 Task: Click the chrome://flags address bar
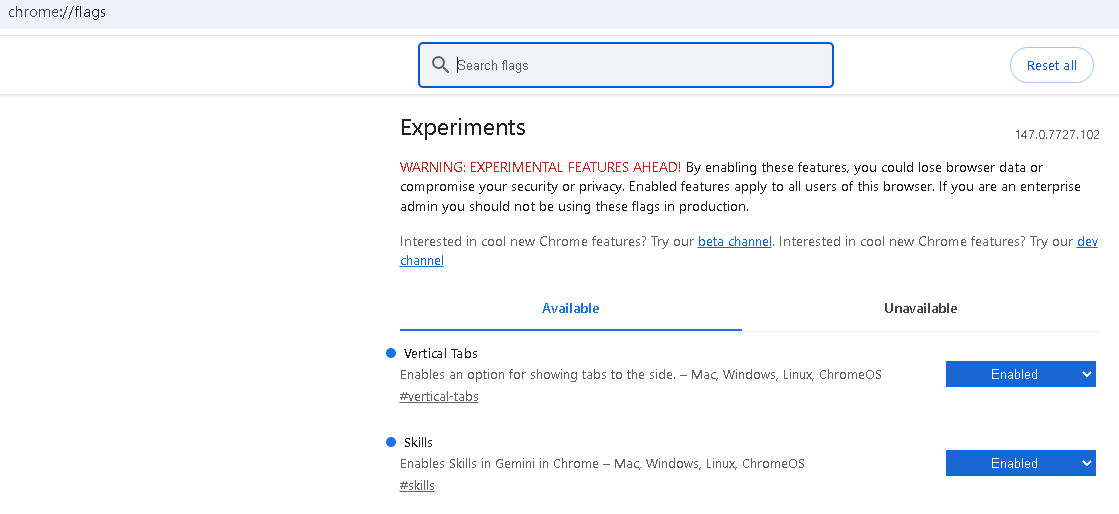click(57, 12)
